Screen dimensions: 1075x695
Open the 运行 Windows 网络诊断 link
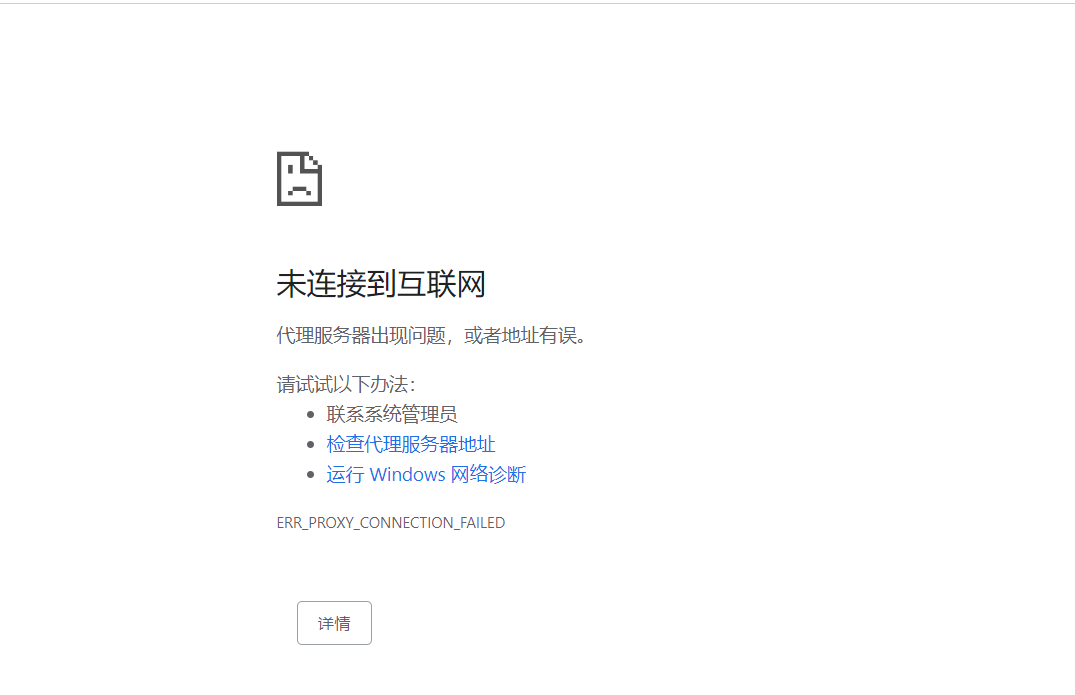click(x=426, y=474)
